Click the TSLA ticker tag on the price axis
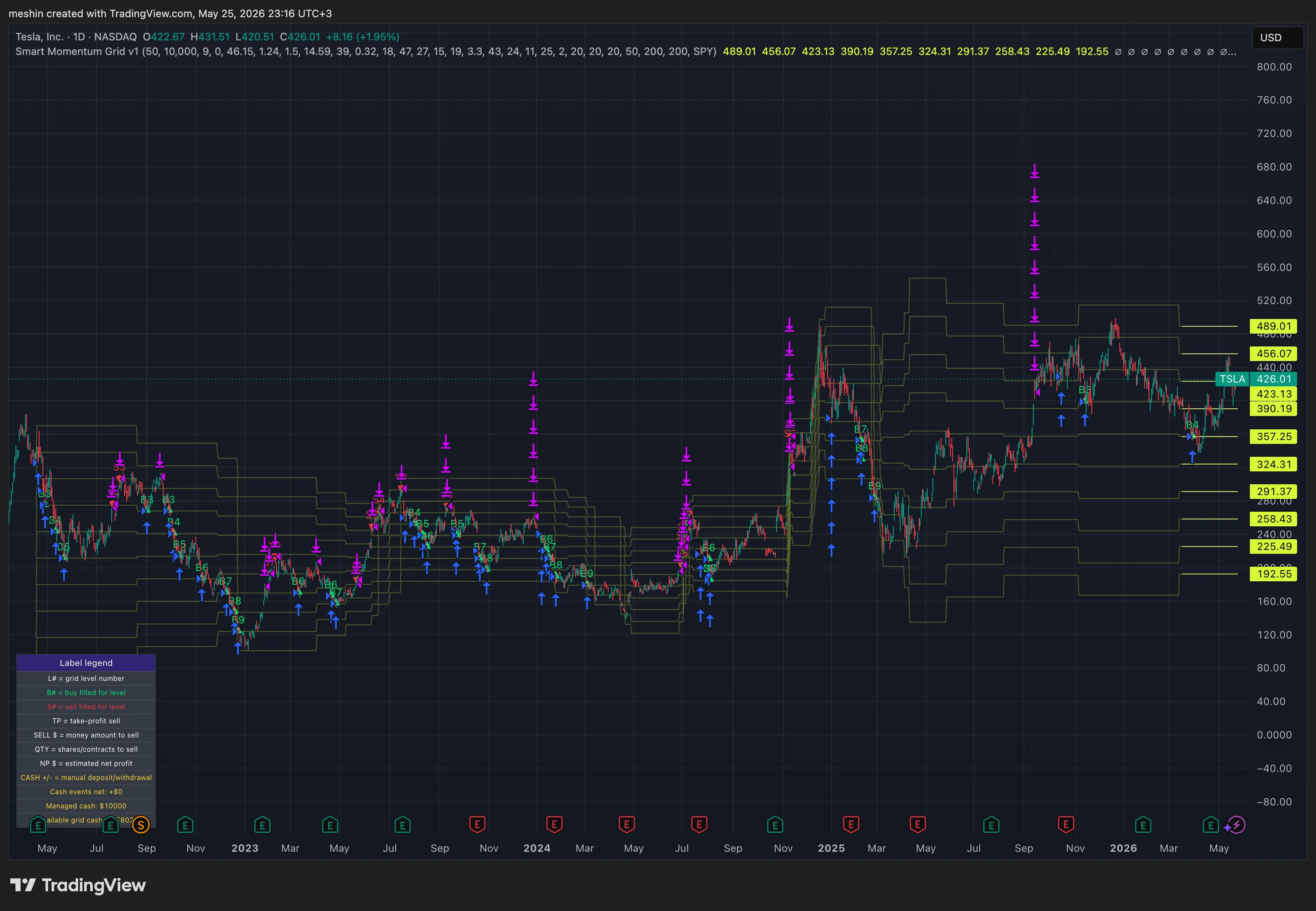Screen dimensions: 1316x911 [1232, 379]
